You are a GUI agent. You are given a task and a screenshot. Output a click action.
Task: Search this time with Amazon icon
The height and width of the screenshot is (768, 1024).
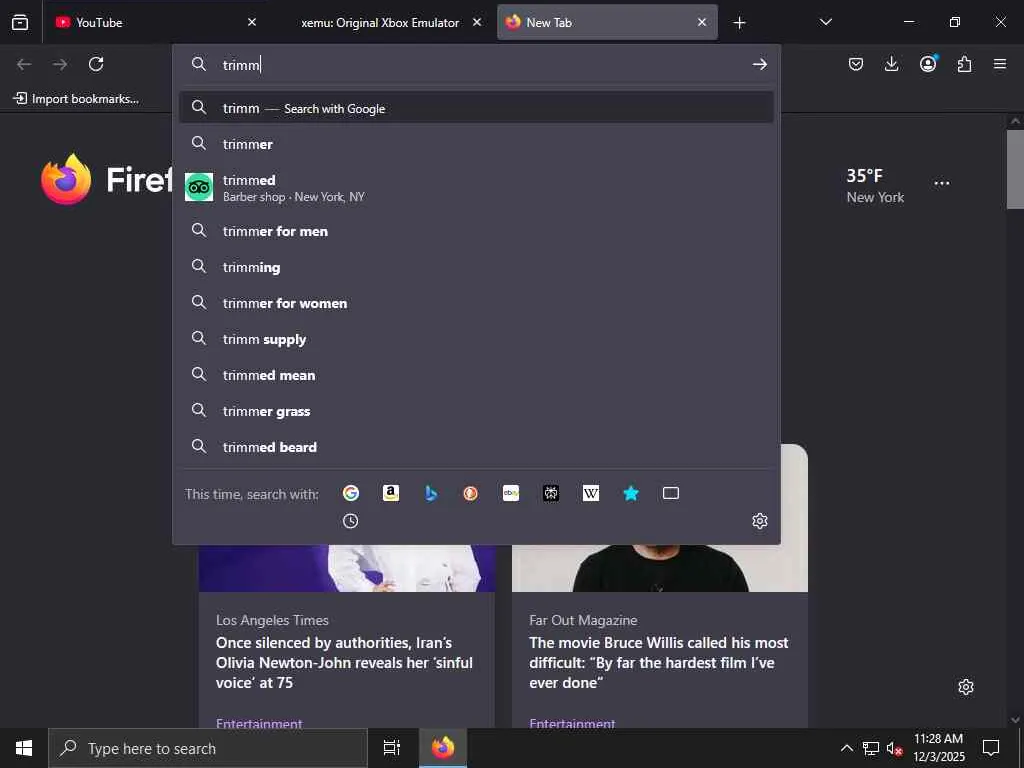(x=391, y=493)
